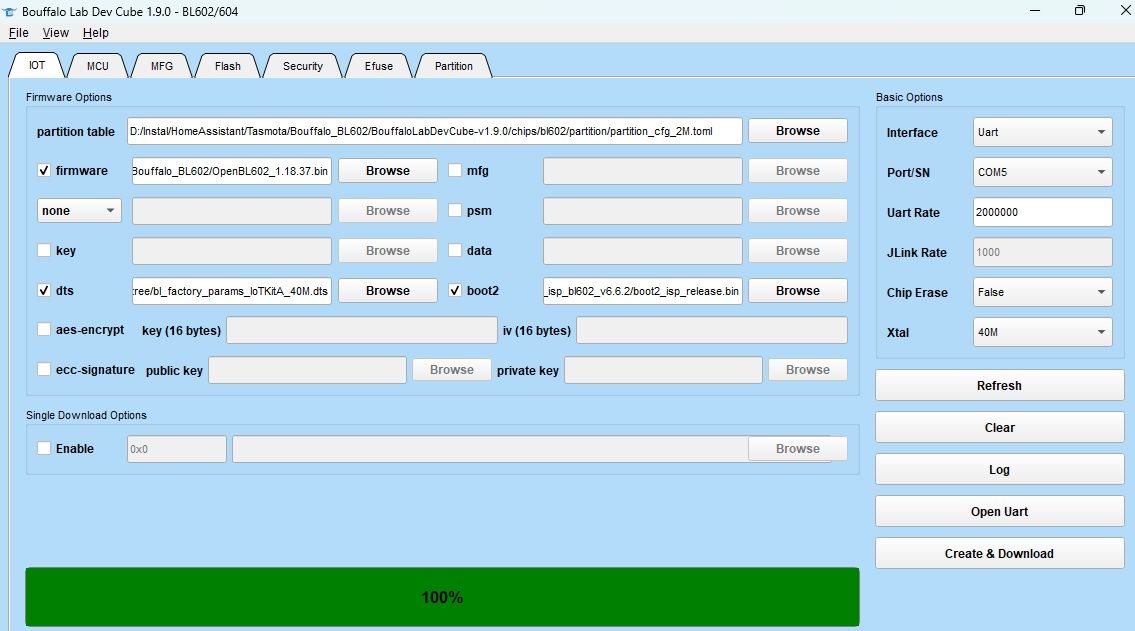Image resolution: width=1135 pixels, height=631 pixels.
Task: Click the psm file path field
Action: (x=643, y=211)
